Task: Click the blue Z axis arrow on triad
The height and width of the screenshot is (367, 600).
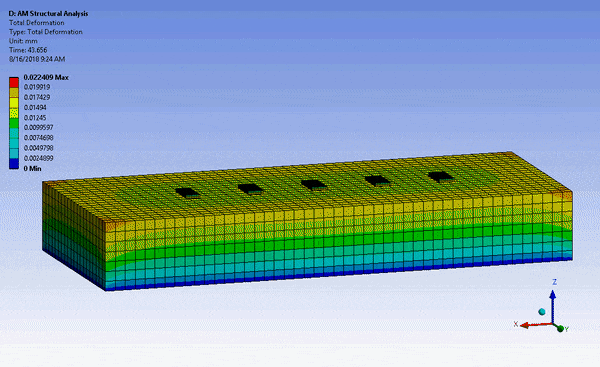Action: pos(553,307)
